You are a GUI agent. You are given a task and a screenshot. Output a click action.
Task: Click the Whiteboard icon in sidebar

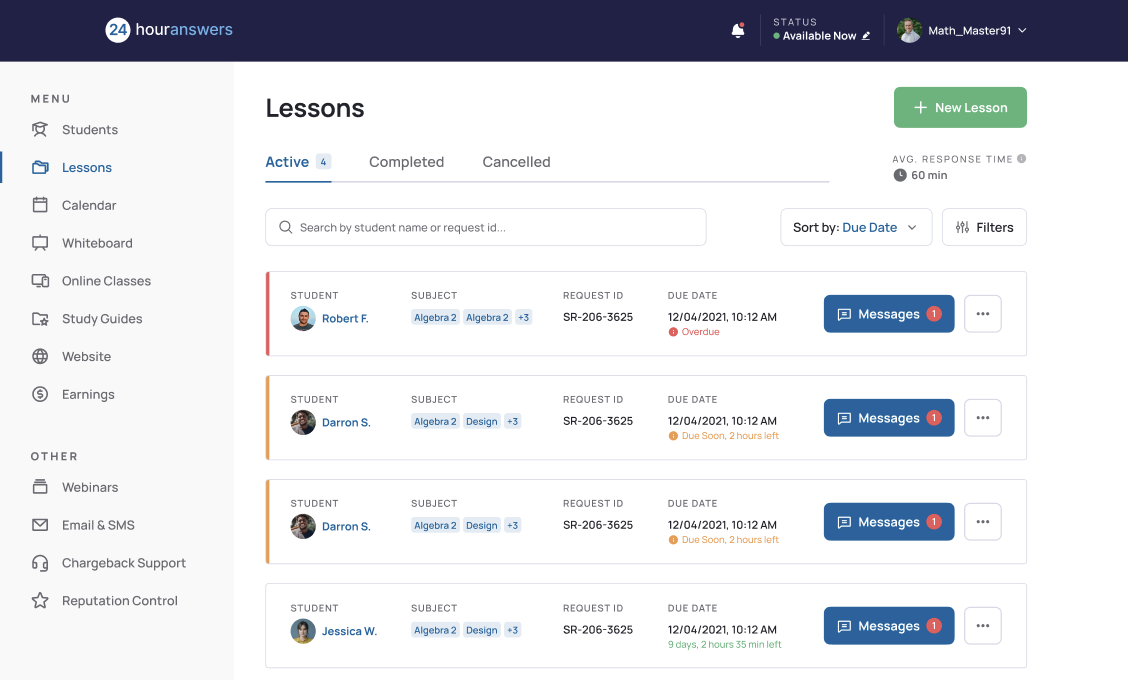(40, 243)
